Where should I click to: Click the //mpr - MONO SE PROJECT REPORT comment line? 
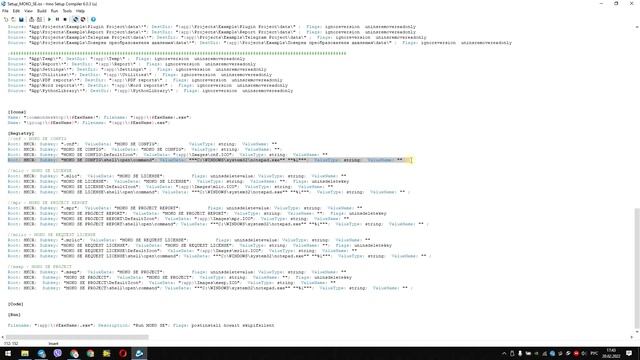tap(48, 202)
